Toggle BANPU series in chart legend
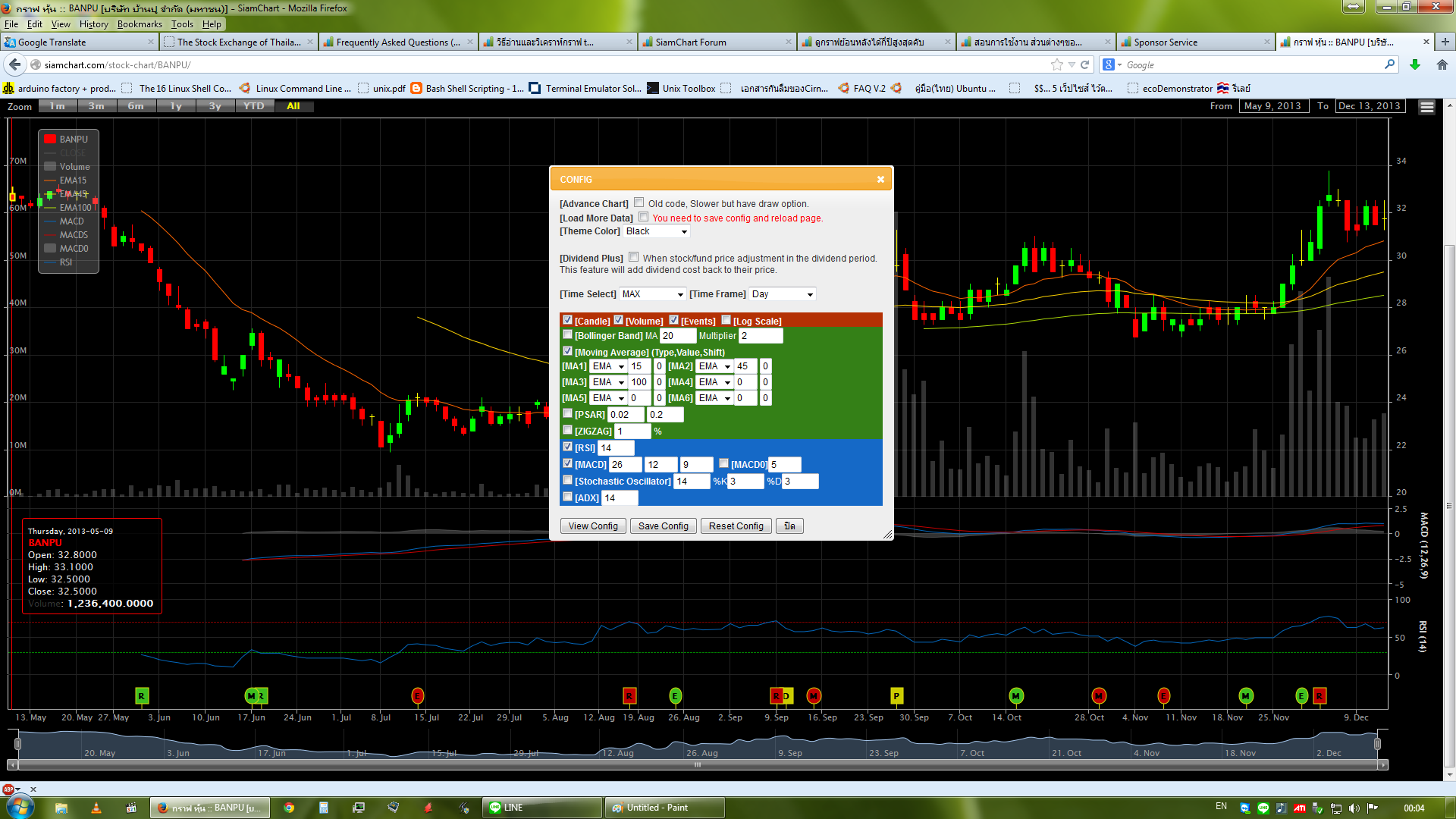The image size is (1456, 819). click(67, 140)
